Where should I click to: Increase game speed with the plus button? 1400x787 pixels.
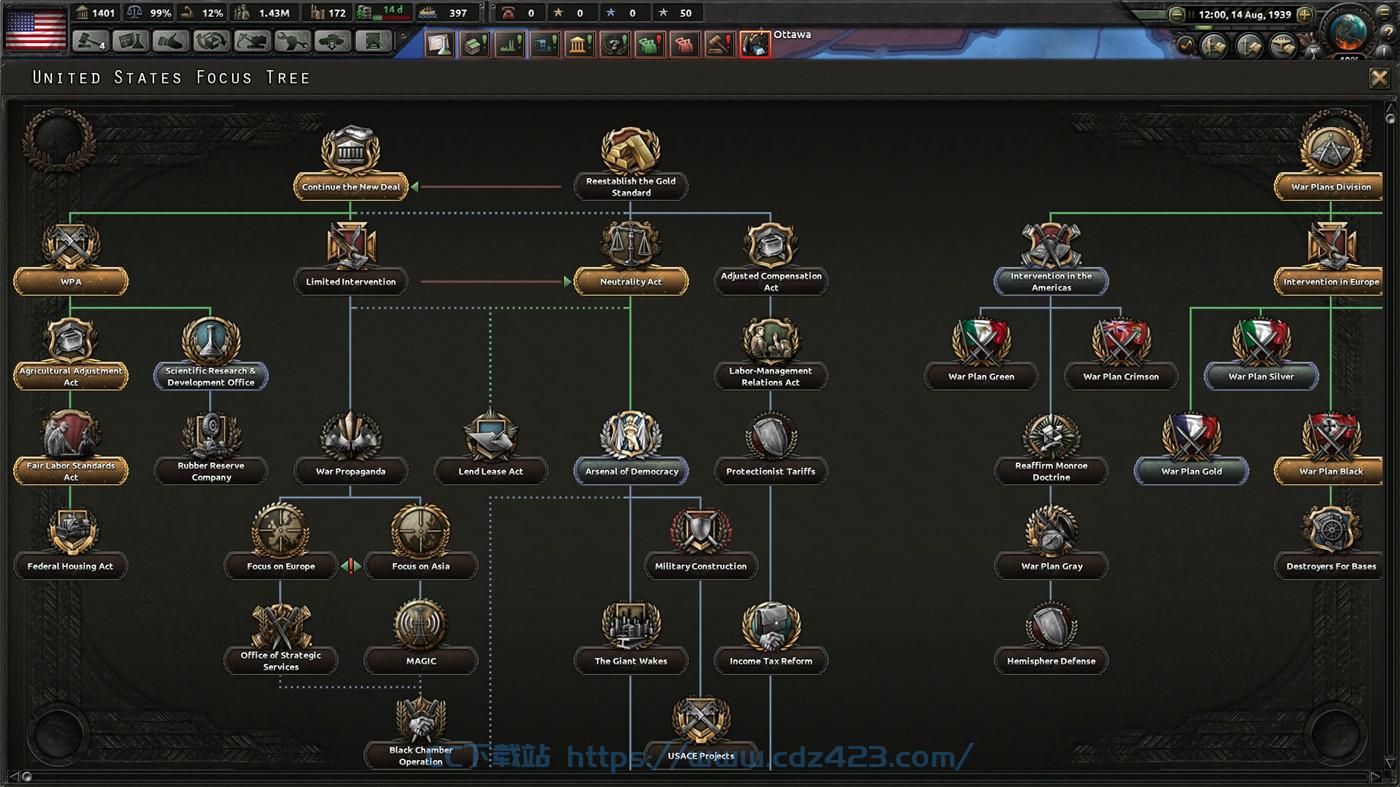click(x=1304, y=15)
